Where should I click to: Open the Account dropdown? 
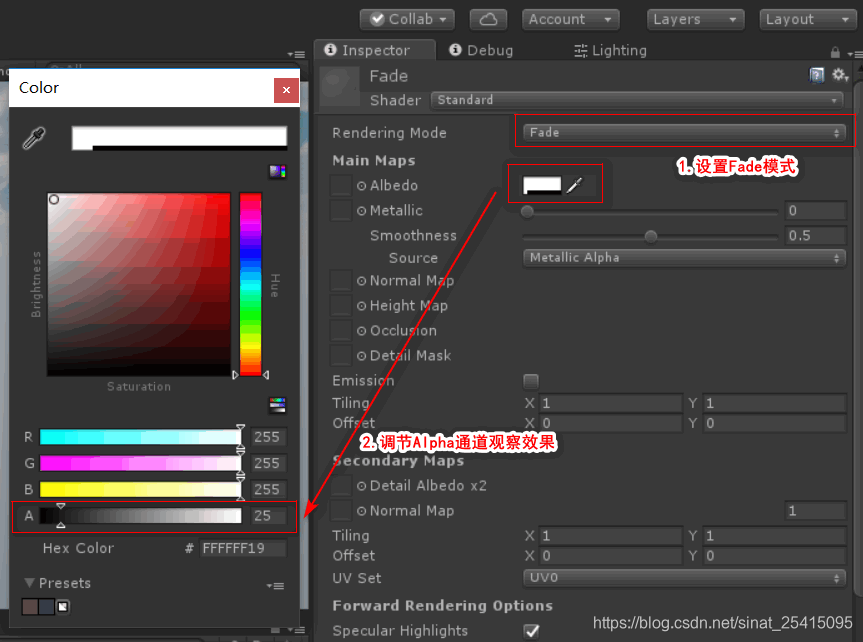(x=570, y=19)
